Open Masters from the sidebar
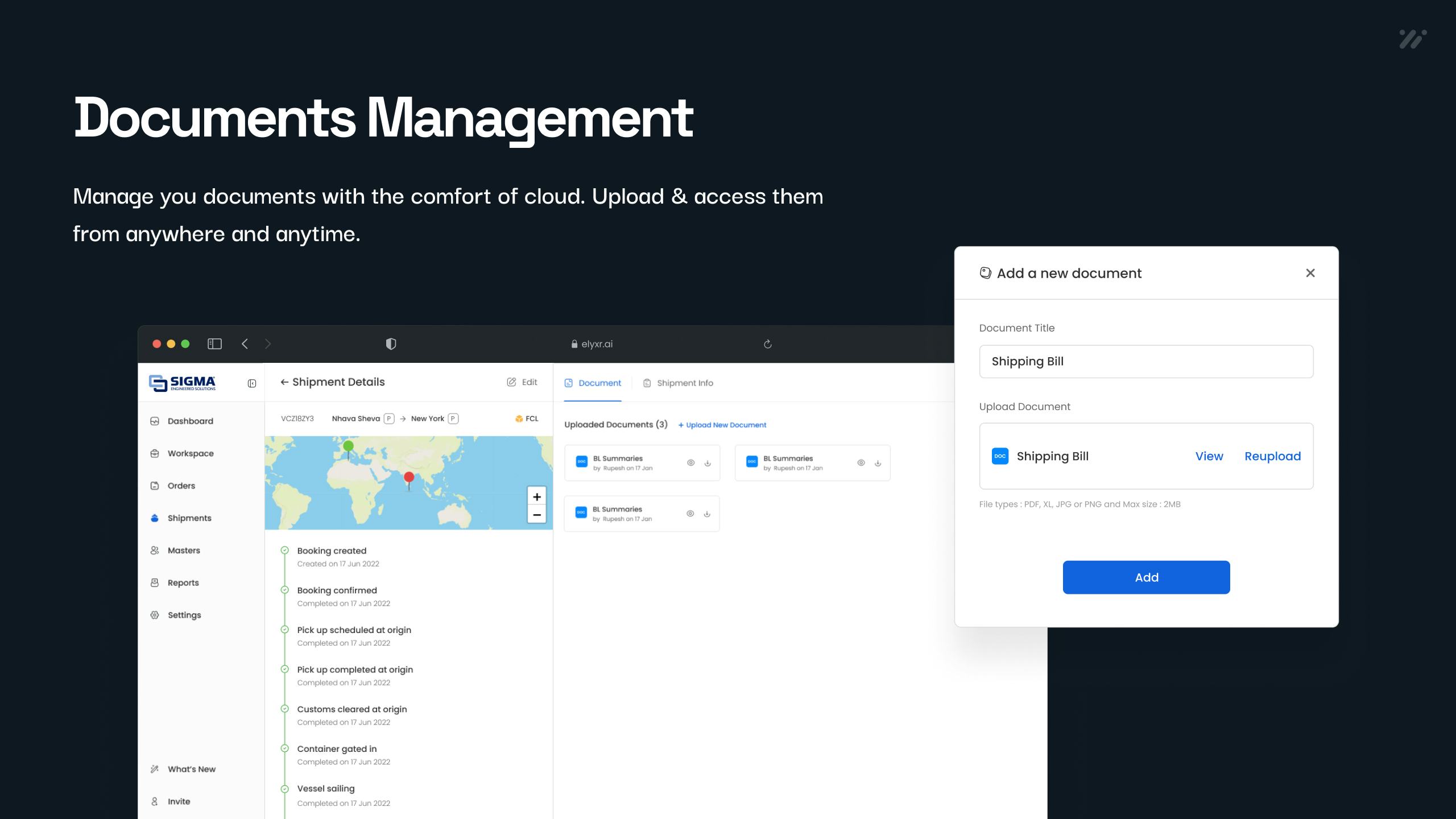 183,550
